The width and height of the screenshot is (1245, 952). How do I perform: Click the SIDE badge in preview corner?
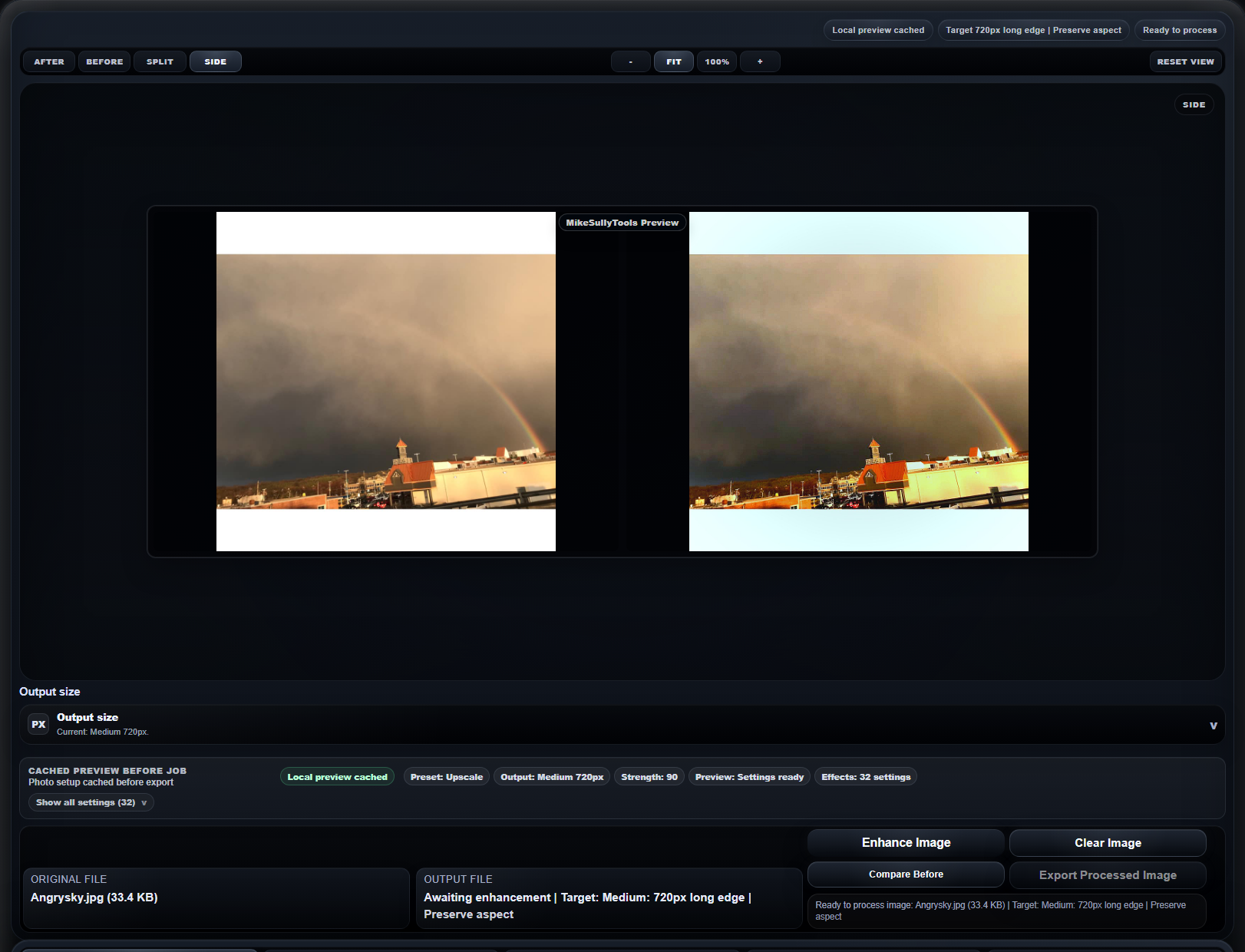[x=1194, y=104]
